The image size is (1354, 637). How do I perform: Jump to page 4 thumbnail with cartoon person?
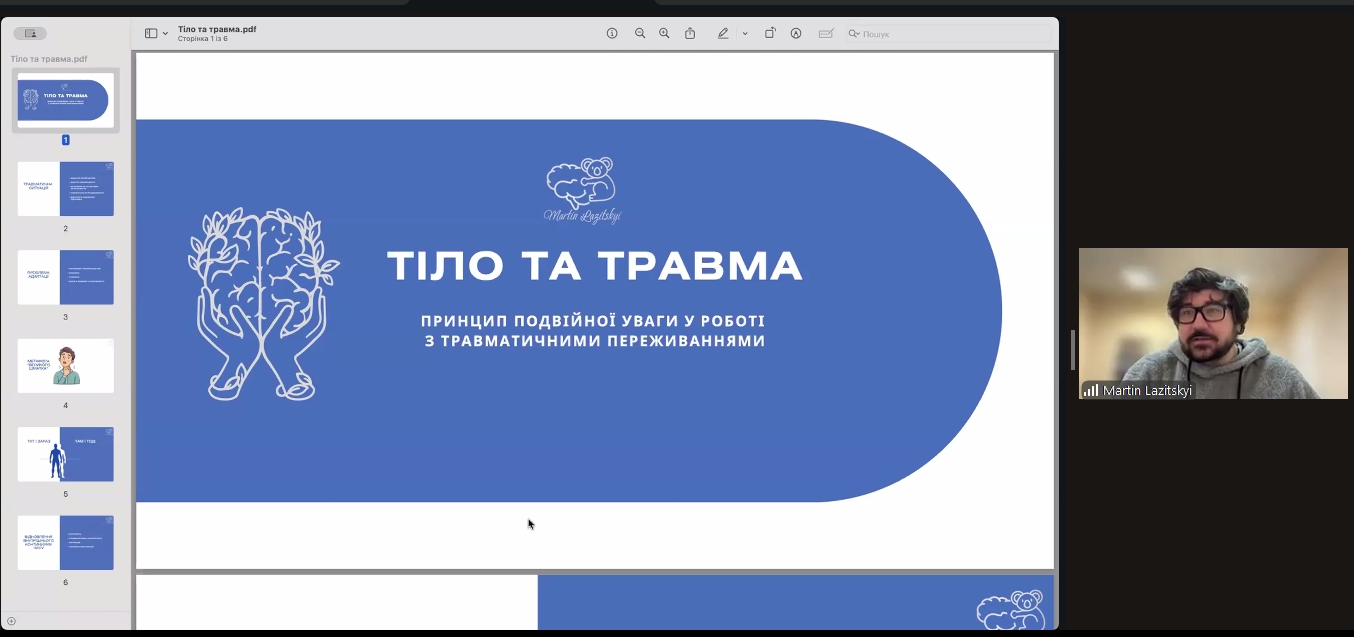[66, 366]
